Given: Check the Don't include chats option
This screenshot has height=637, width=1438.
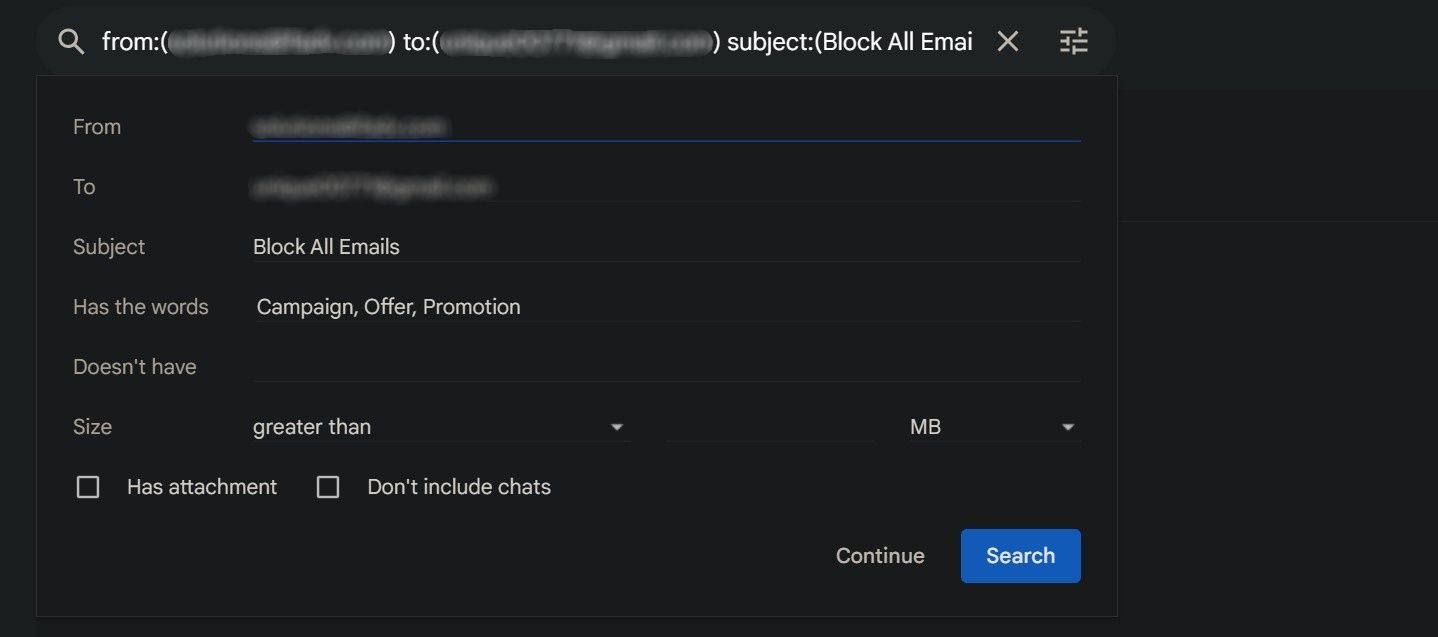Looking at the screenshot, I should 328,486.
